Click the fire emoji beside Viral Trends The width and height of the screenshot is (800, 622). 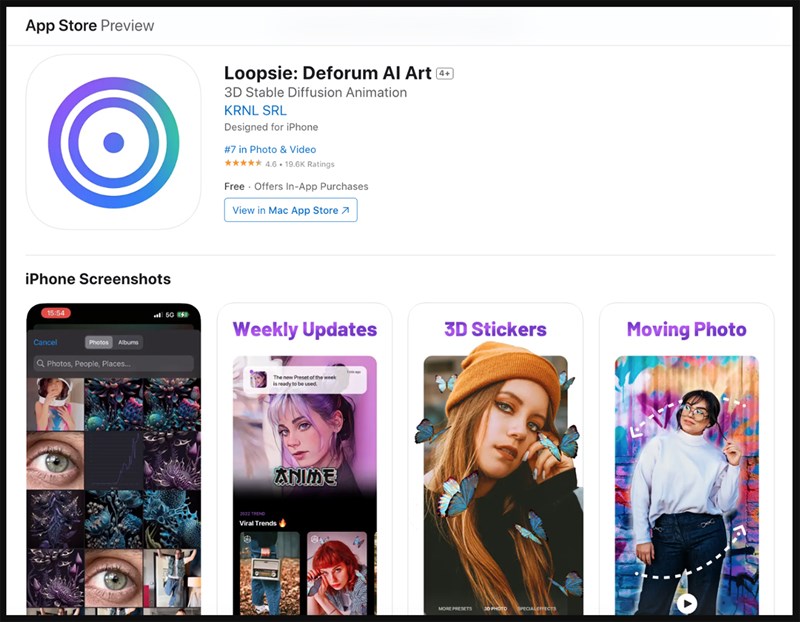point(283,523)
